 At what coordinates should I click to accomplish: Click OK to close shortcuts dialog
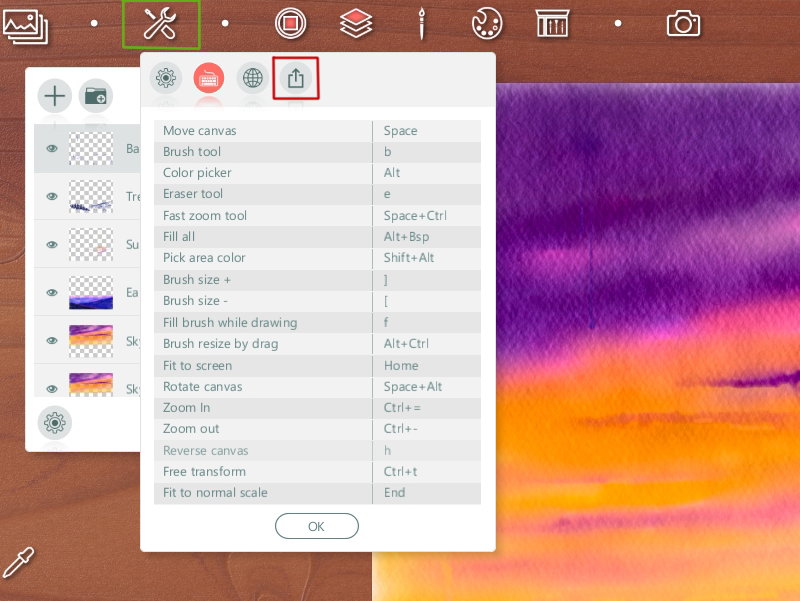pyautogui.click(x=316, y=526)
